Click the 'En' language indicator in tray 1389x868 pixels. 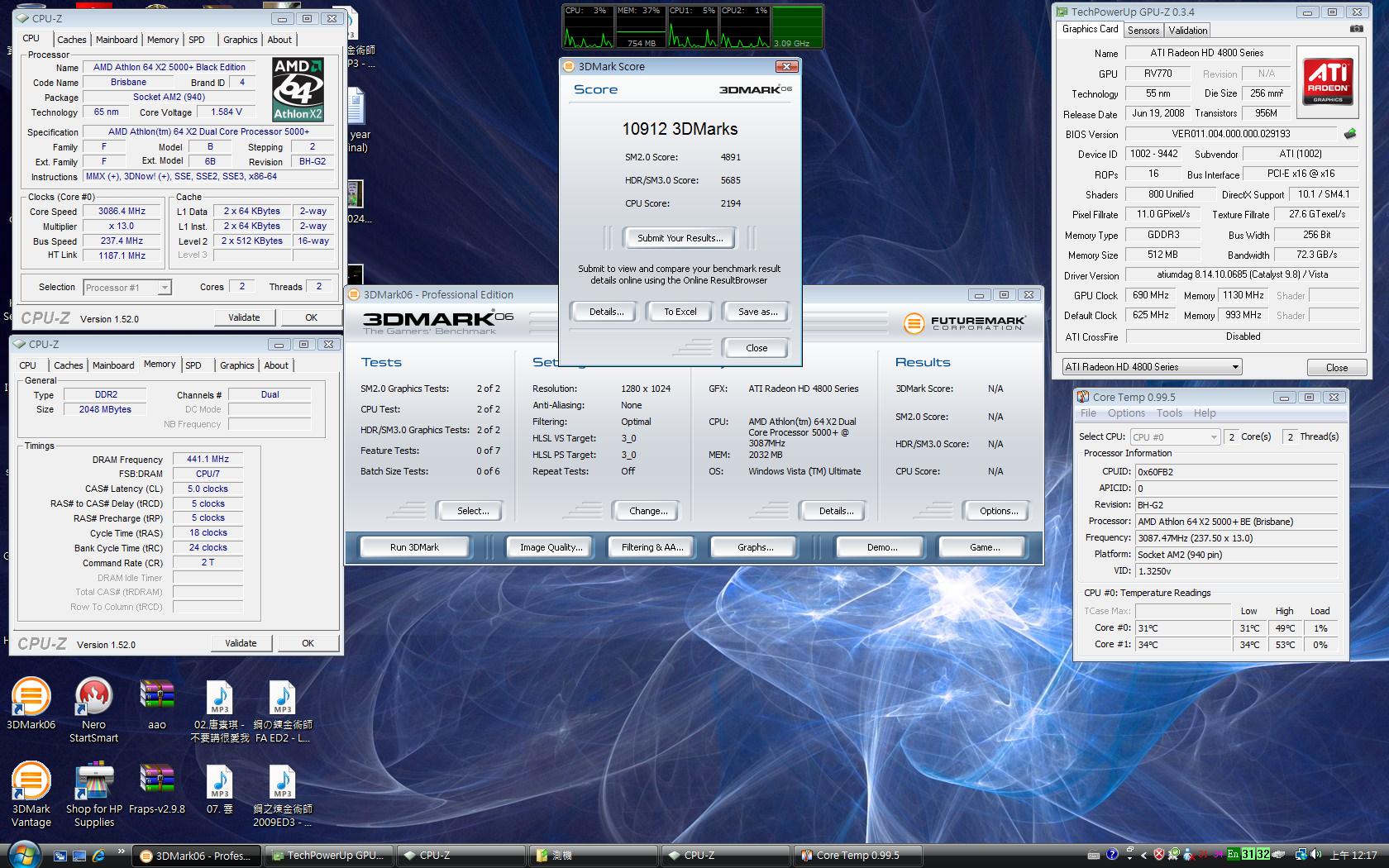point(1233,855)
